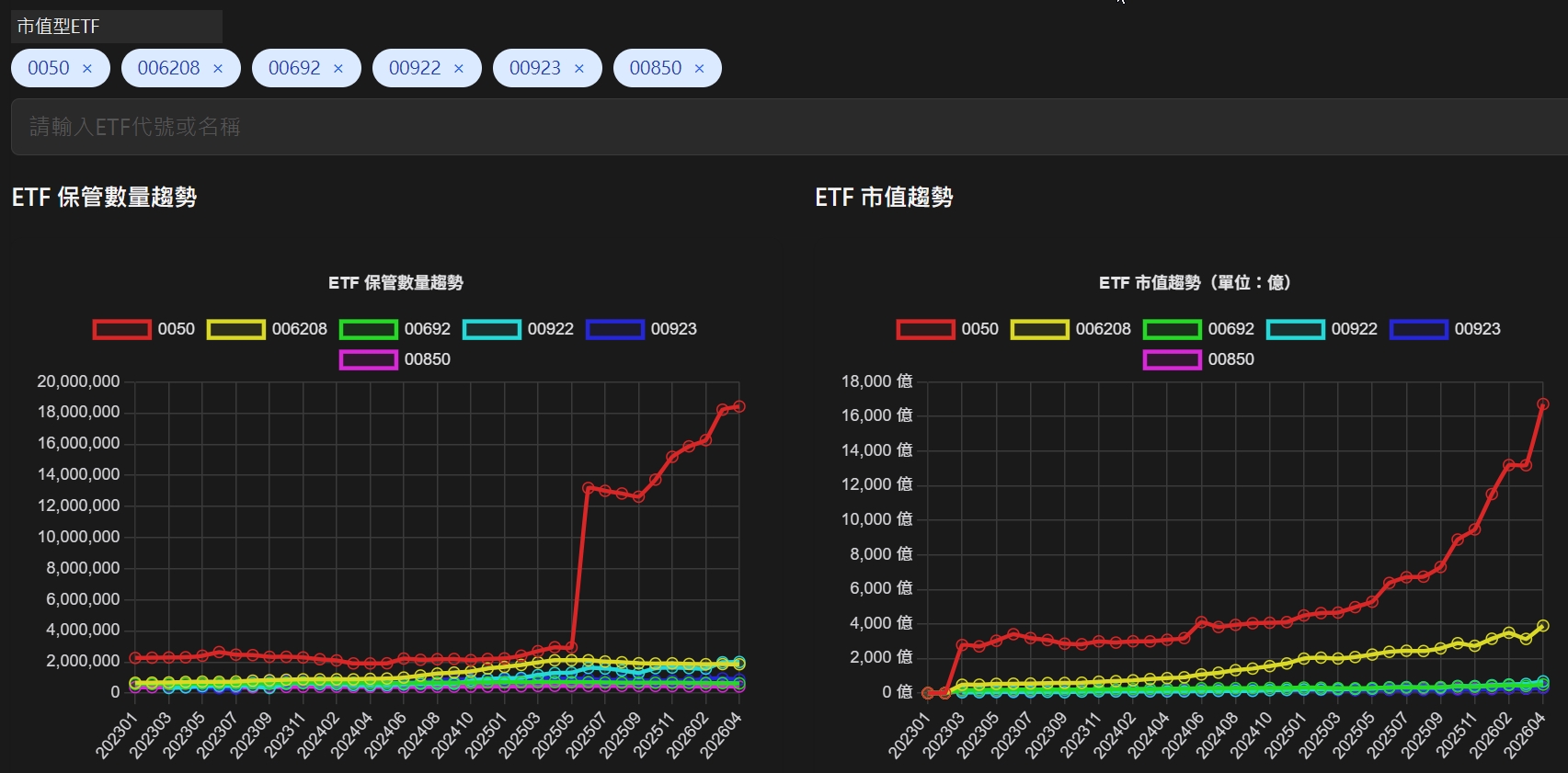Click the last 0050 data point in 保管數量 chart
This screenshot has width=1568, height=773.
coord(738,406)
